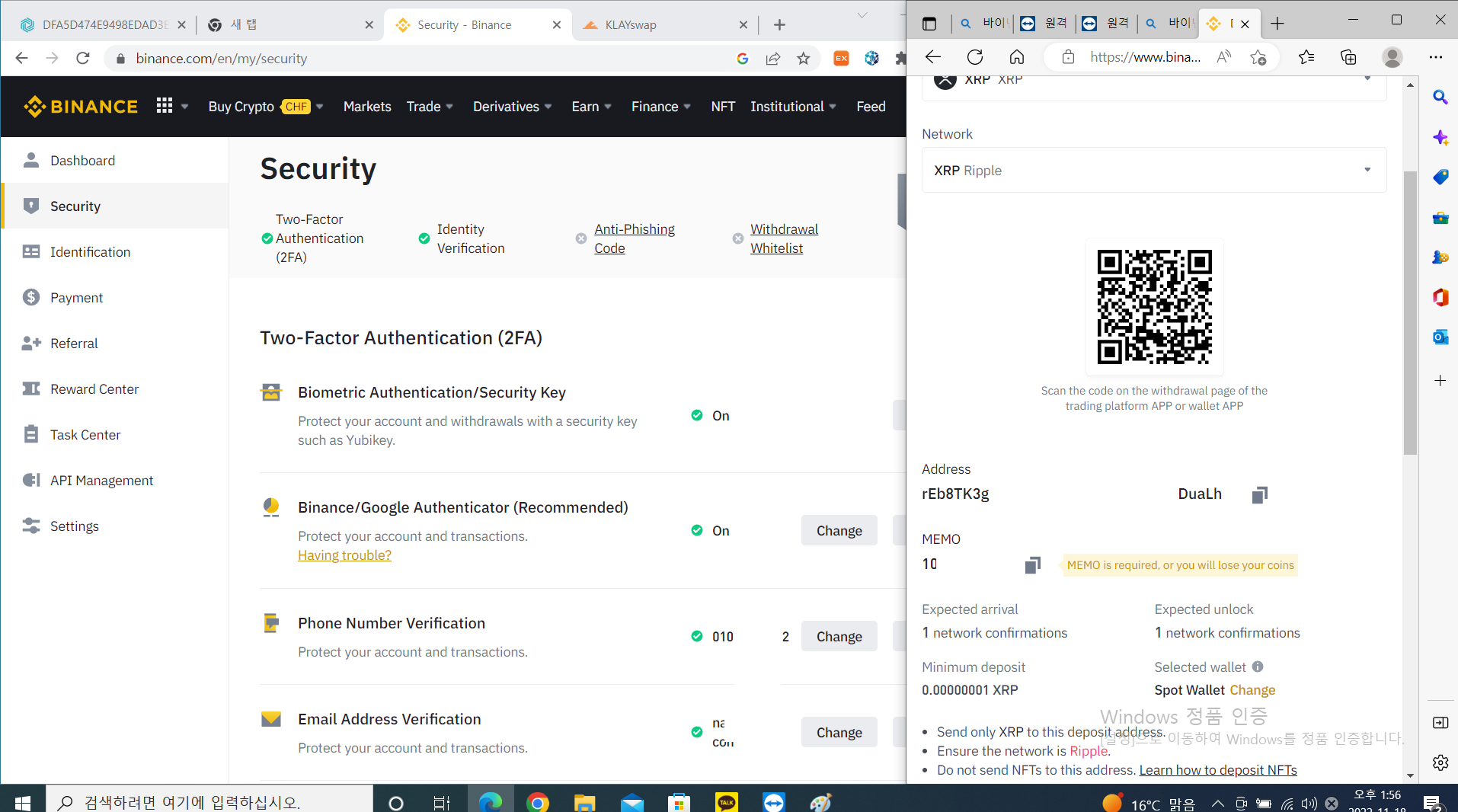Screen dimensions: 1458x812
Task: Open Edge profile avatar
Action: (1392, 57)
